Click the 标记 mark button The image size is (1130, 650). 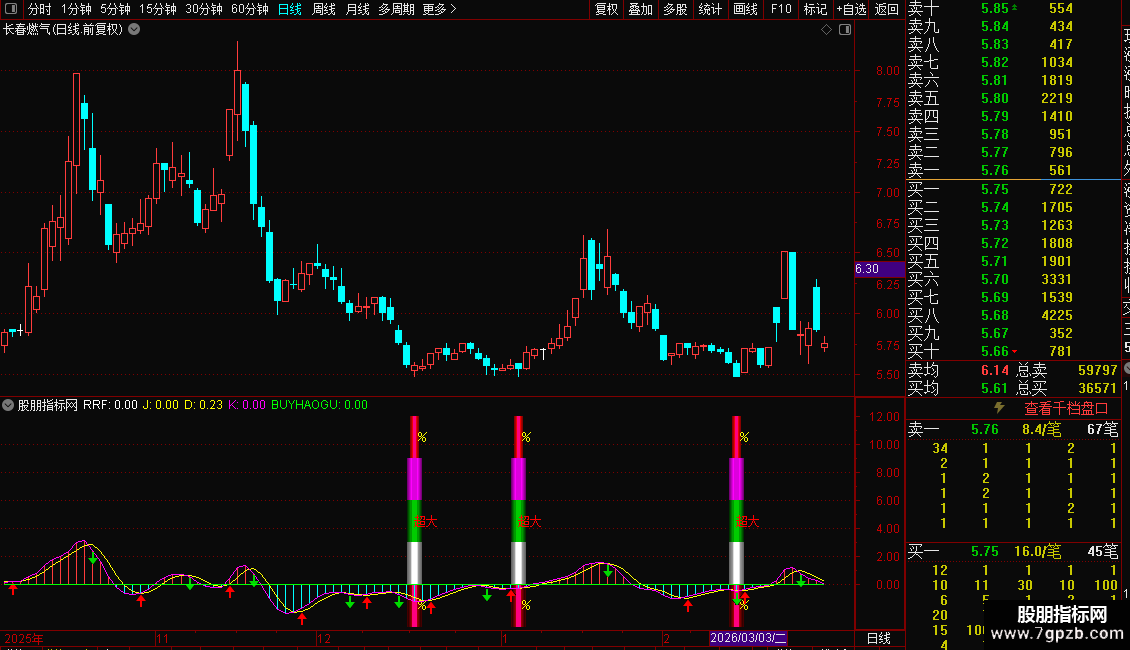(x=815, y=9)
